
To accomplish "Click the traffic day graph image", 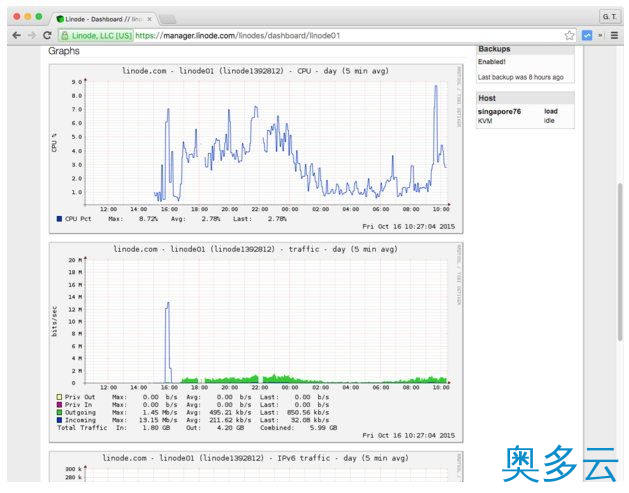I will pos(256,343).
